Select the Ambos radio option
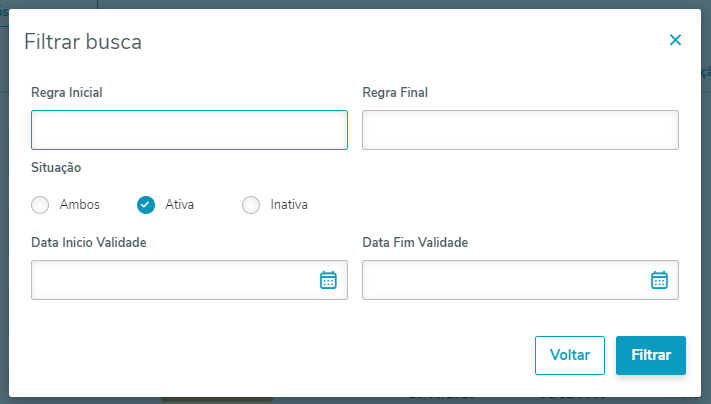This screenshot has height=404, width=711. click(x=40, y=205)
